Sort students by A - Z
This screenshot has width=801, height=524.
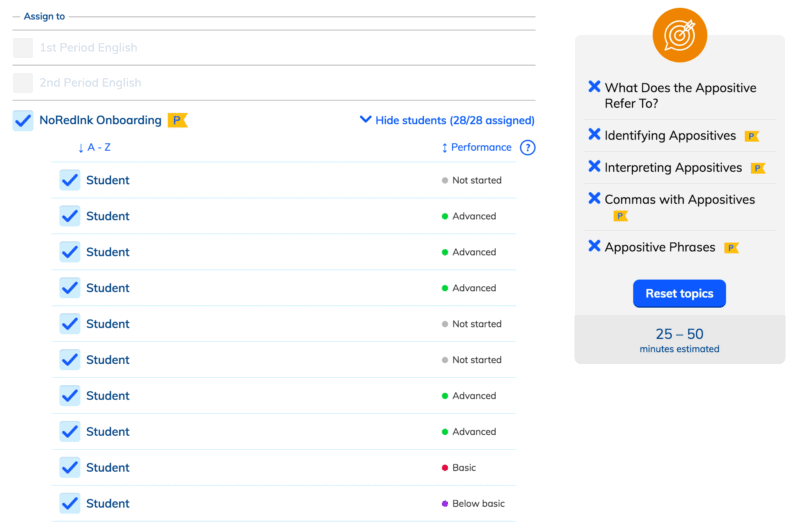tap(94, 148)
